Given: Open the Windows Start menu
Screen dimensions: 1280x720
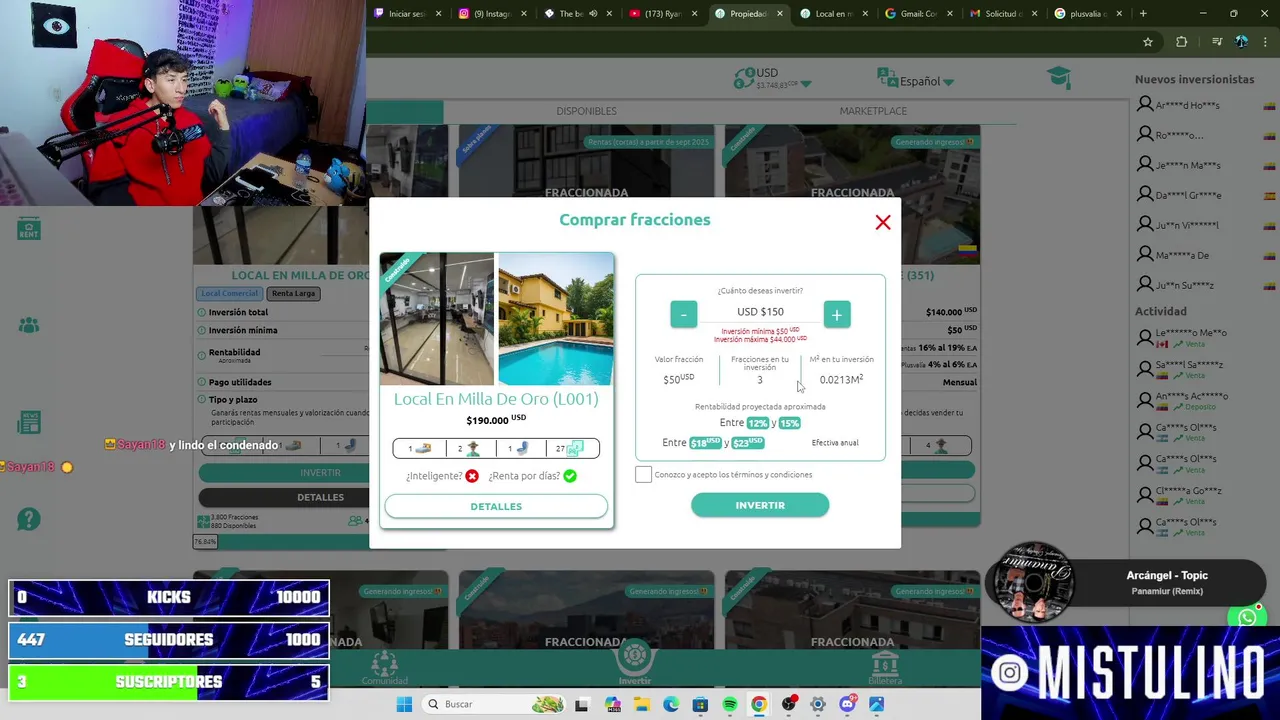Looking at the screenshot, I should pos(404,704).
